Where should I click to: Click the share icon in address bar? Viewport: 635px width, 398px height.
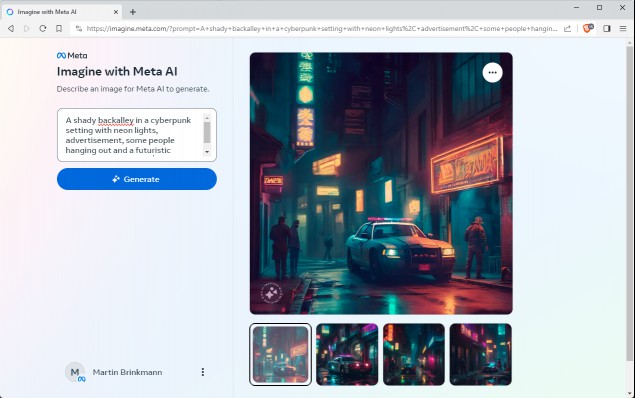click(x=567, y=28)
